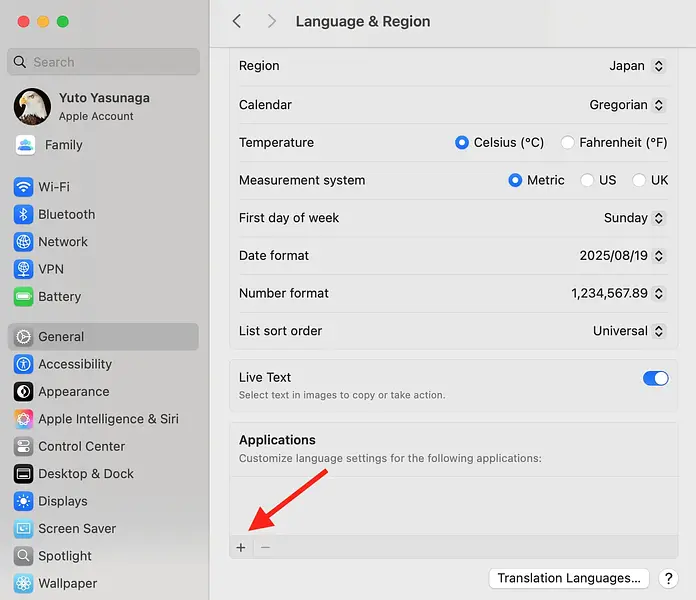This screenshot has height=600, width=696.
Task: Open Spotlight label in sidebar
Action: [65, 556]
